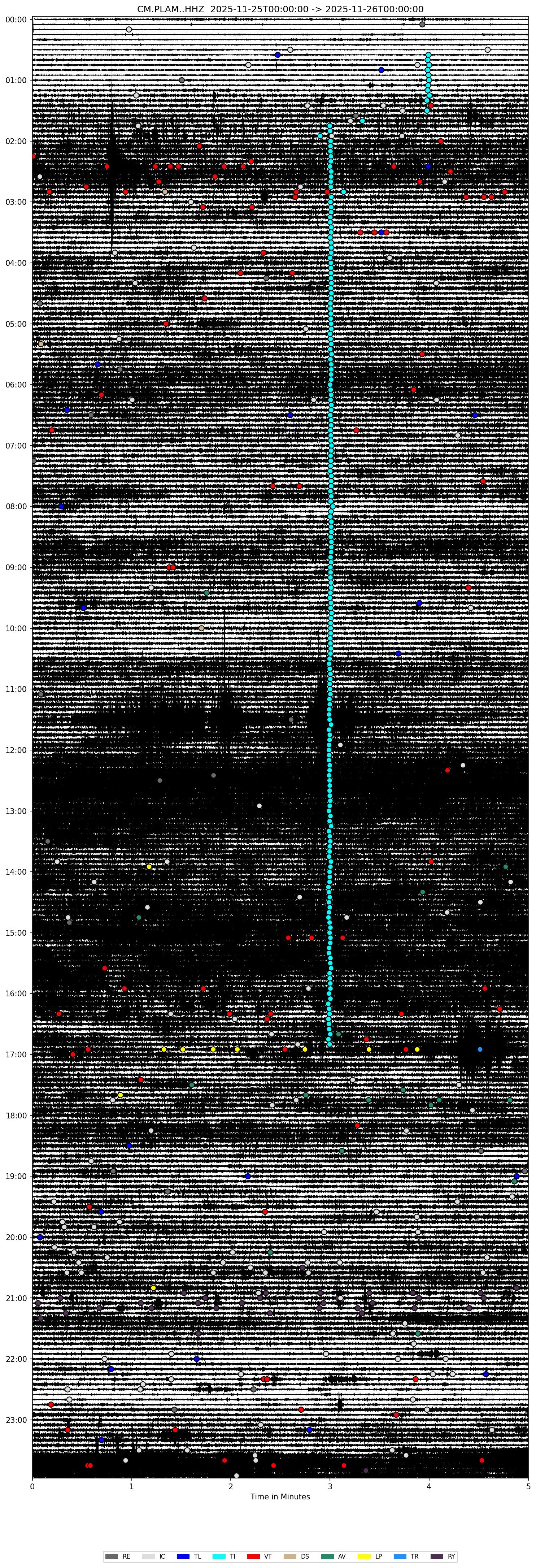Click the green AV legend swatch
Screen dimensions: 536x1568
tap(327, 1556)
